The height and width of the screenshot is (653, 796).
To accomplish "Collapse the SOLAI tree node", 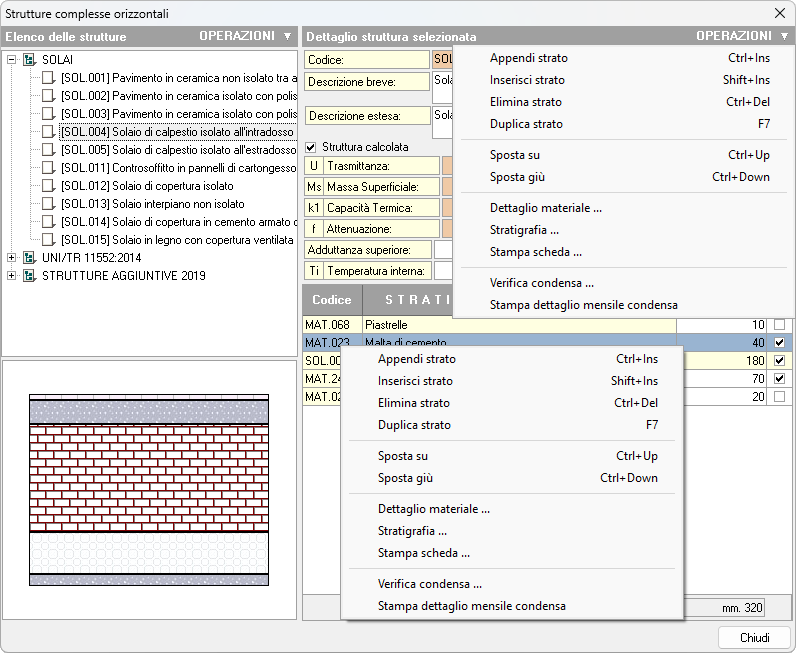I will pyautogui.click(x=12, y=60).
